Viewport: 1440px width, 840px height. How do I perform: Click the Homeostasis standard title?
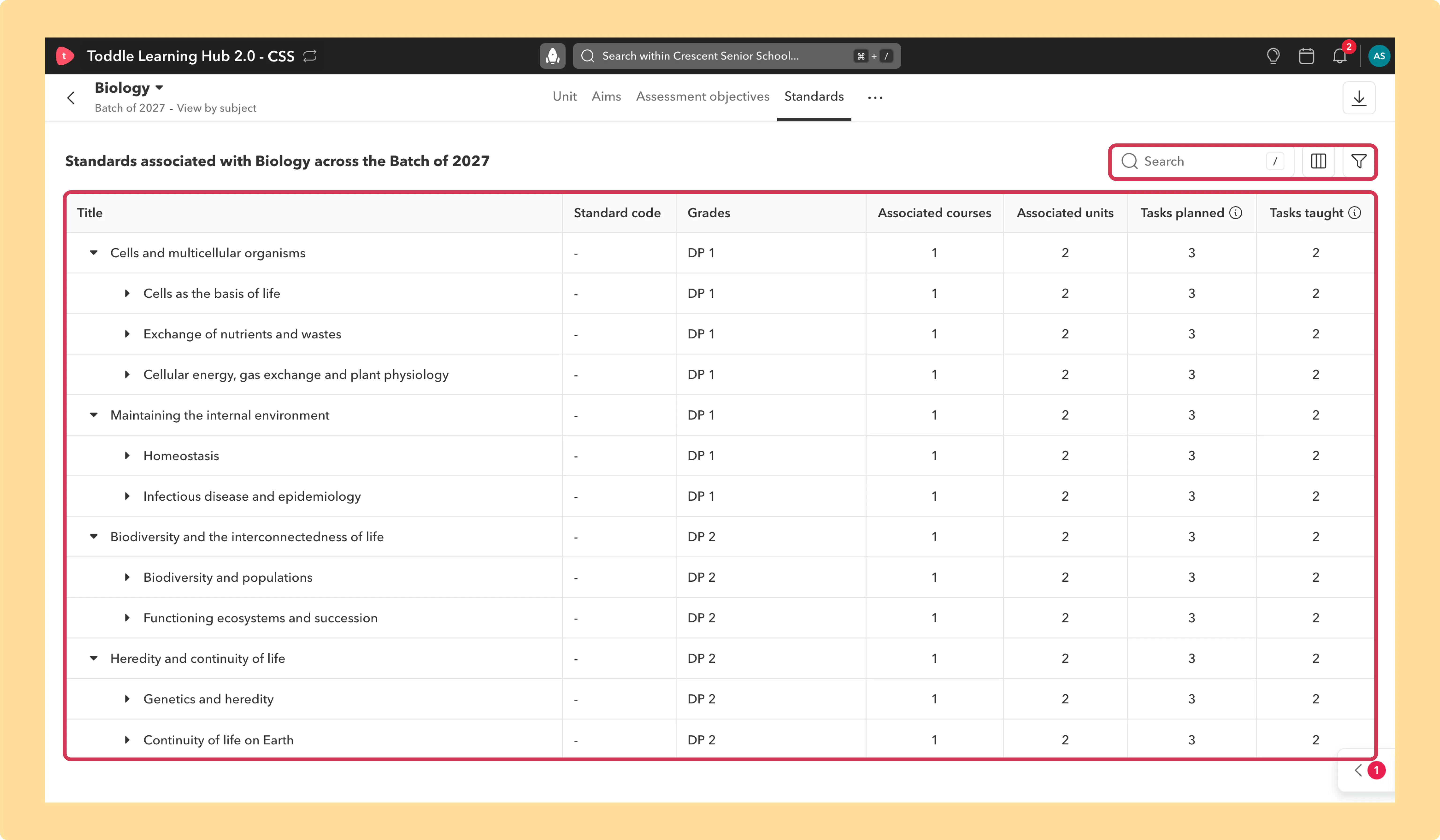[181, 456]
